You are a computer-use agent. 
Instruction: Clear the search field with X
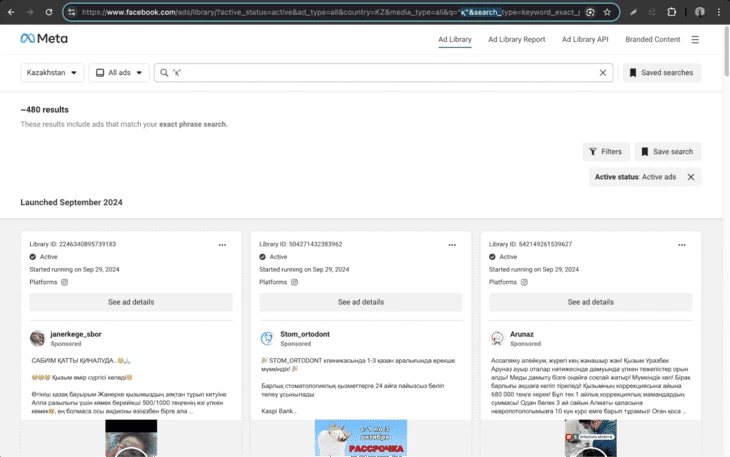603,73
